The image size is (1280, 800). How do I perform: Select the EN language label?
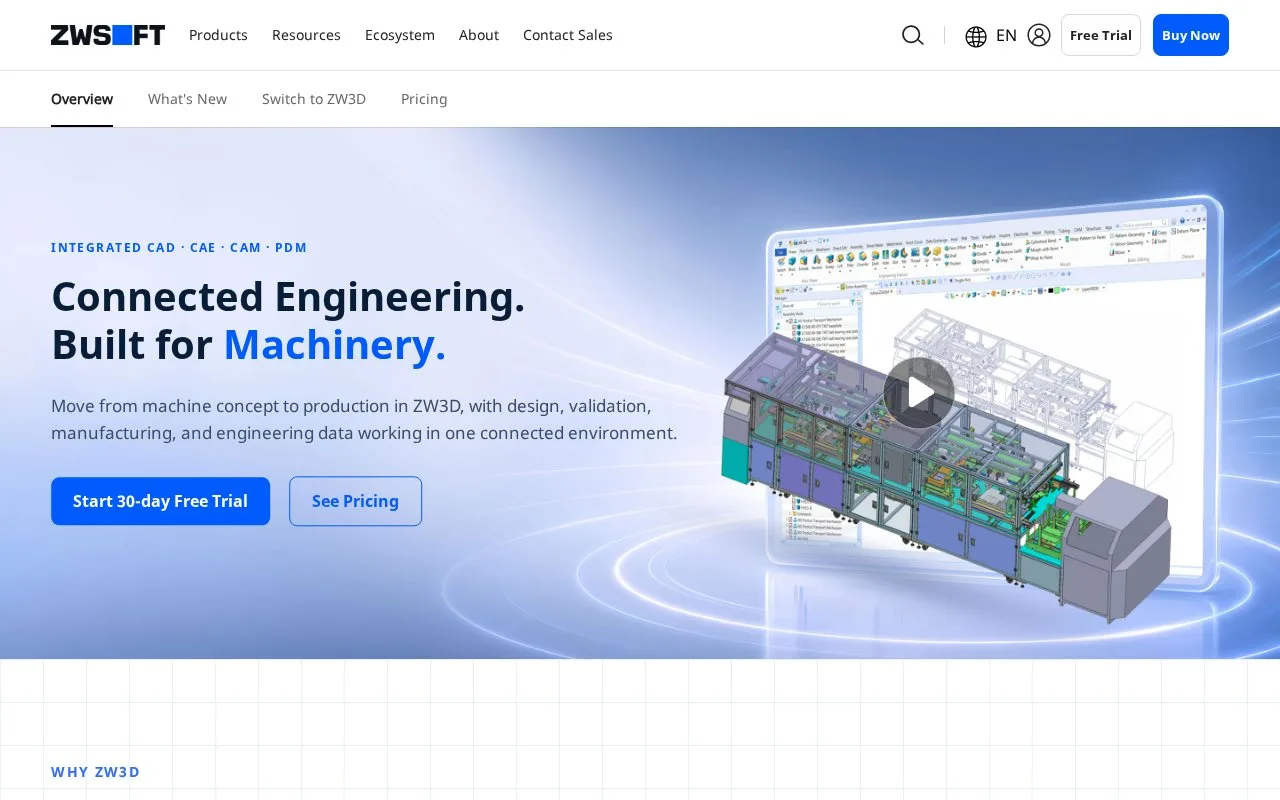tap(1006, 35)
